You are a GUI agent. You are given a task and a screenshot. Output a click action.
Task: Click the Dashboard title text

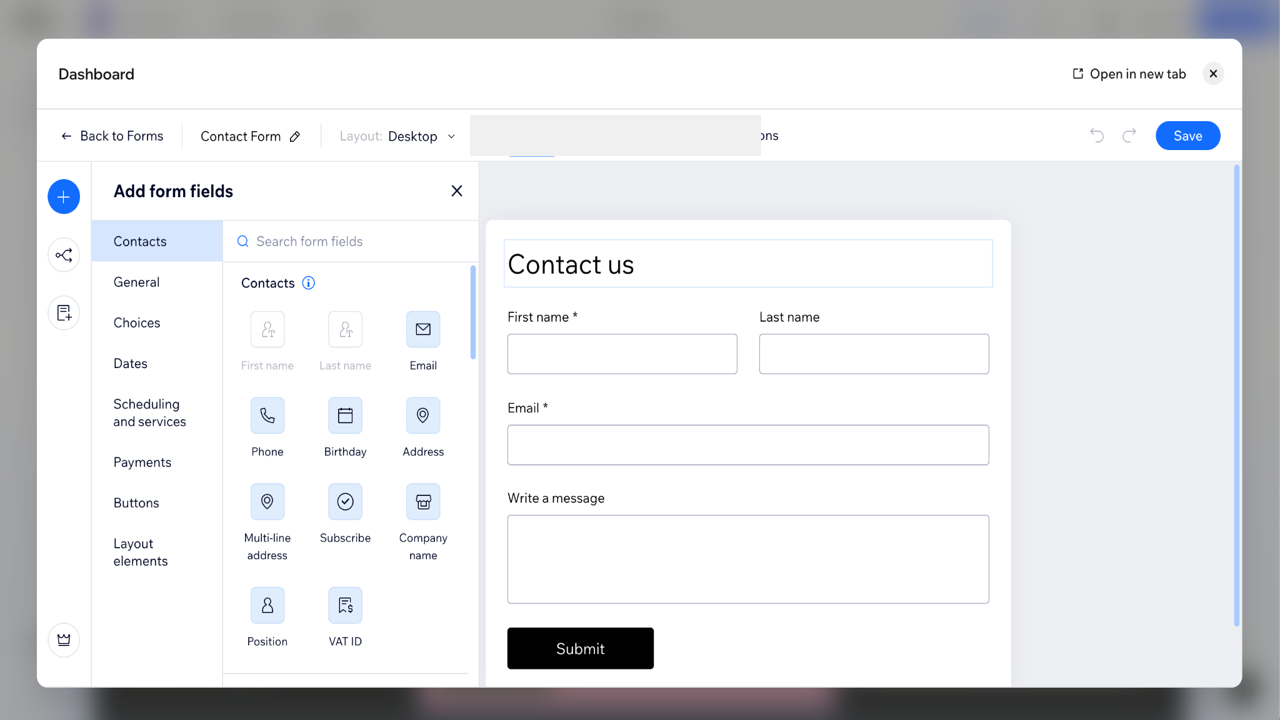coord(96,74)
